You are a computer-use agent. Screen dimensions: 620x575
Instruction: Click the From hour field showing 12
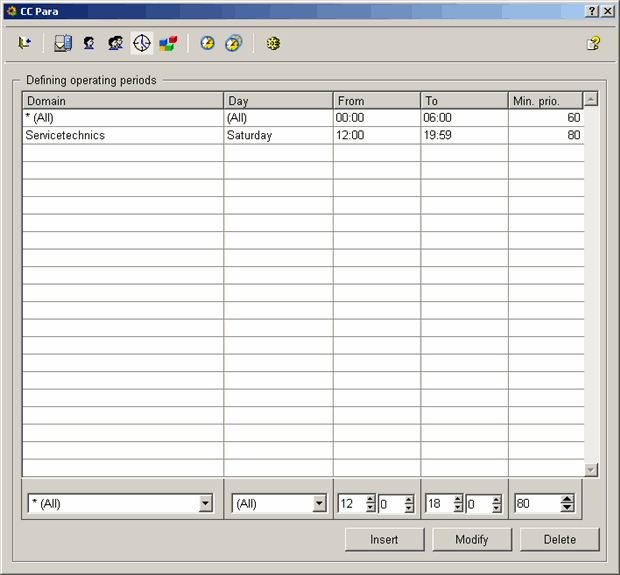[350, 504]
